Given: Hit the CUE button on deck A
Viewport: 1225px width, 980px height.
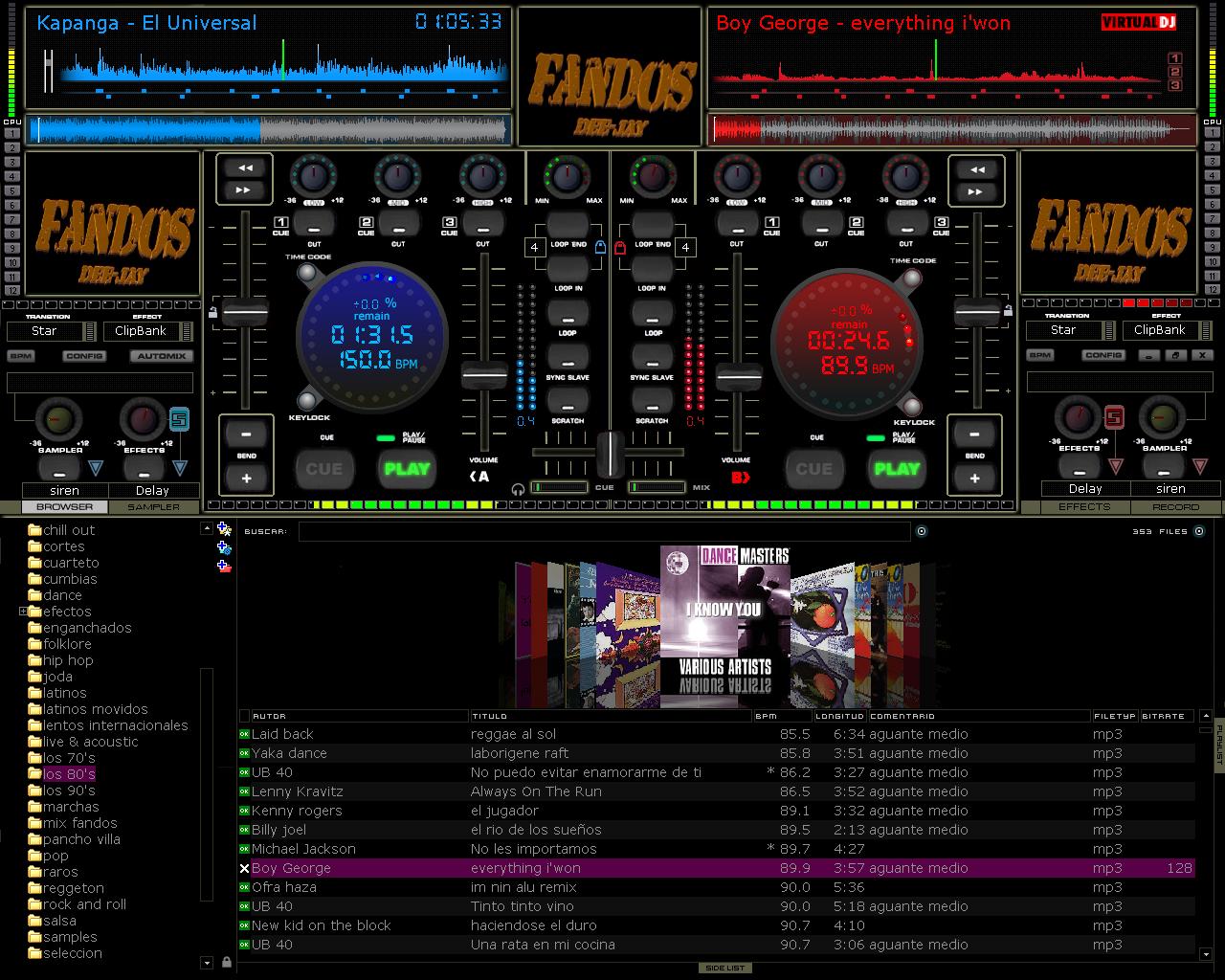Looking at the screenshot, I should (x=323, y=468).
